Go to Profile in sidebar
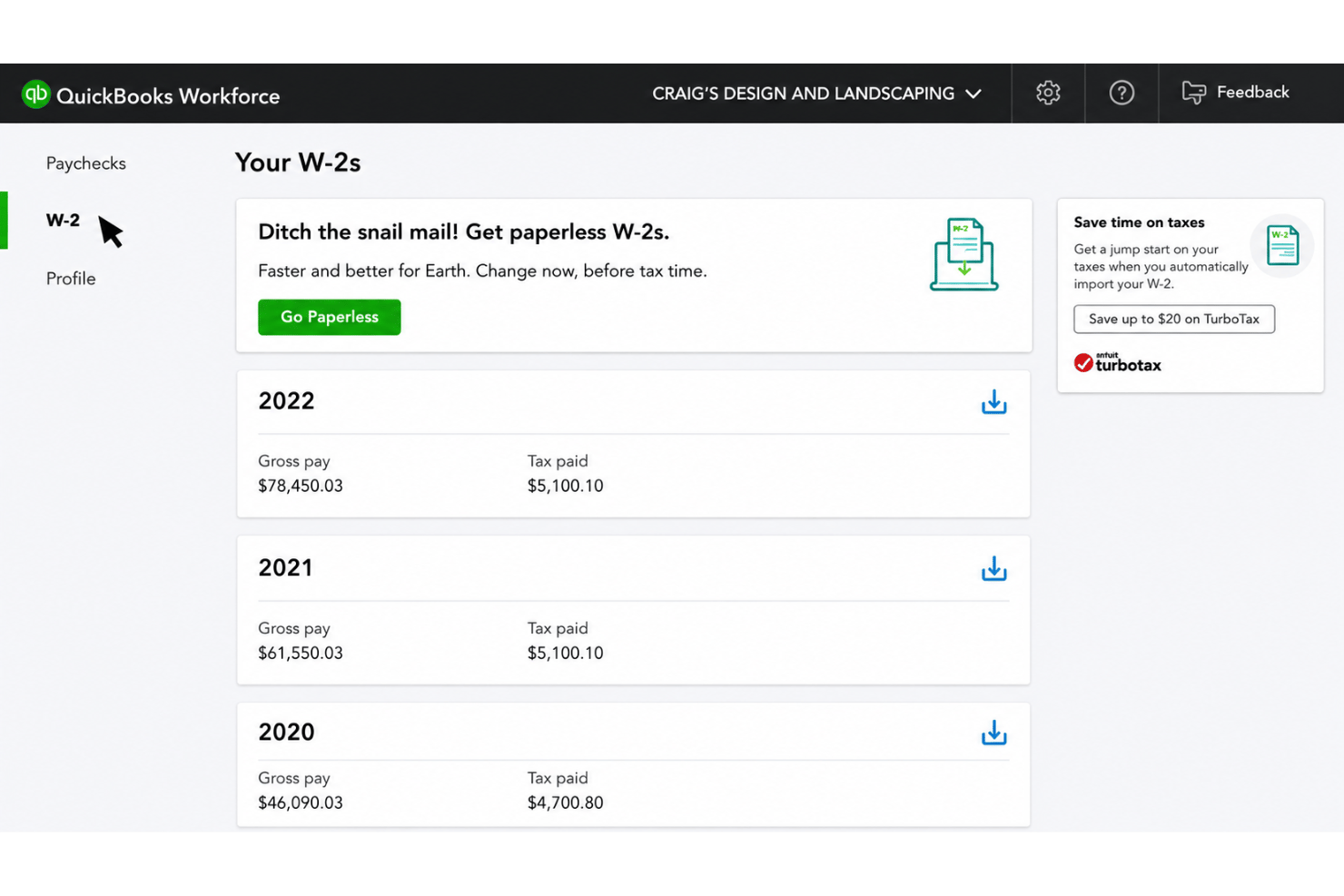1344x896 pixels. [x=71, y=279]
